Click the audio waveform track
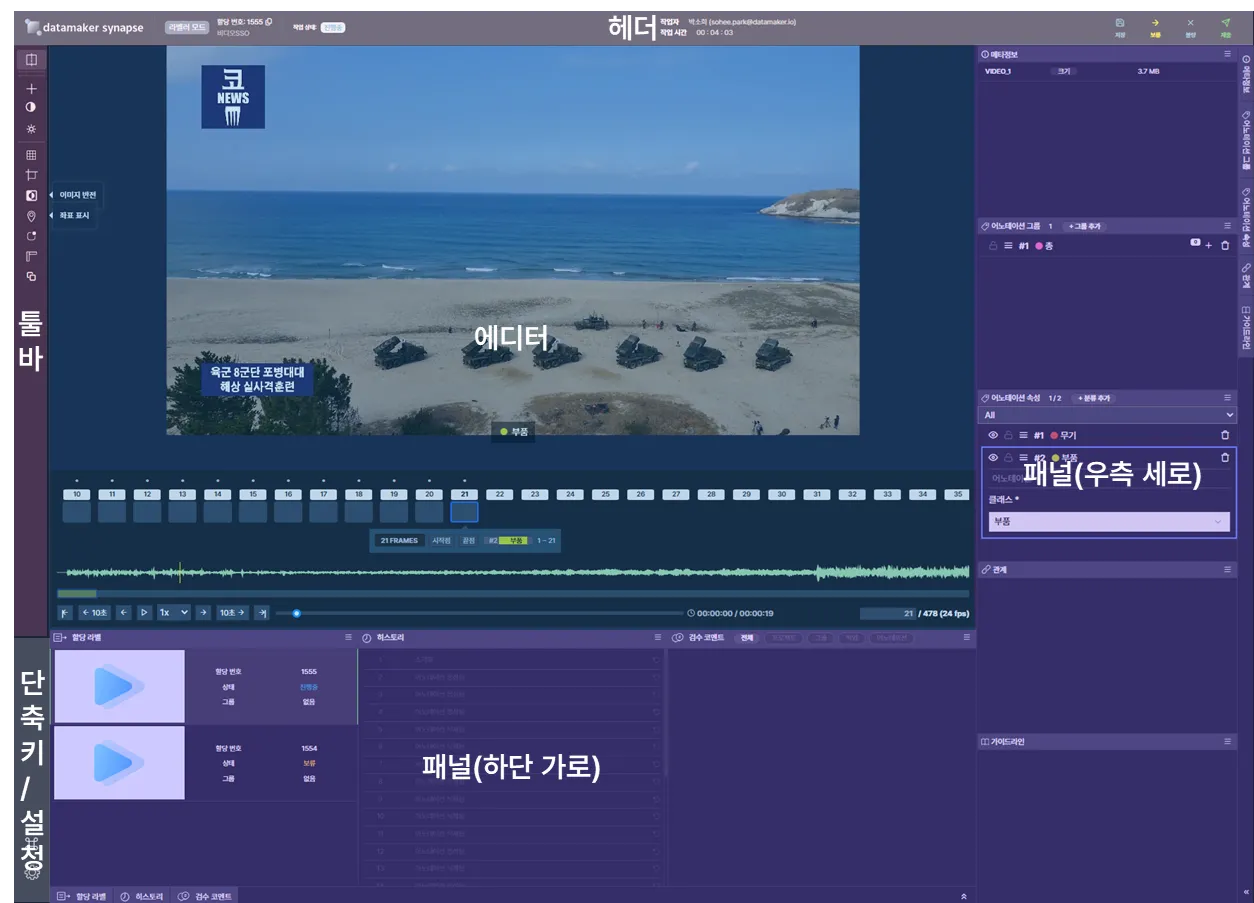 tap(513, 572)
